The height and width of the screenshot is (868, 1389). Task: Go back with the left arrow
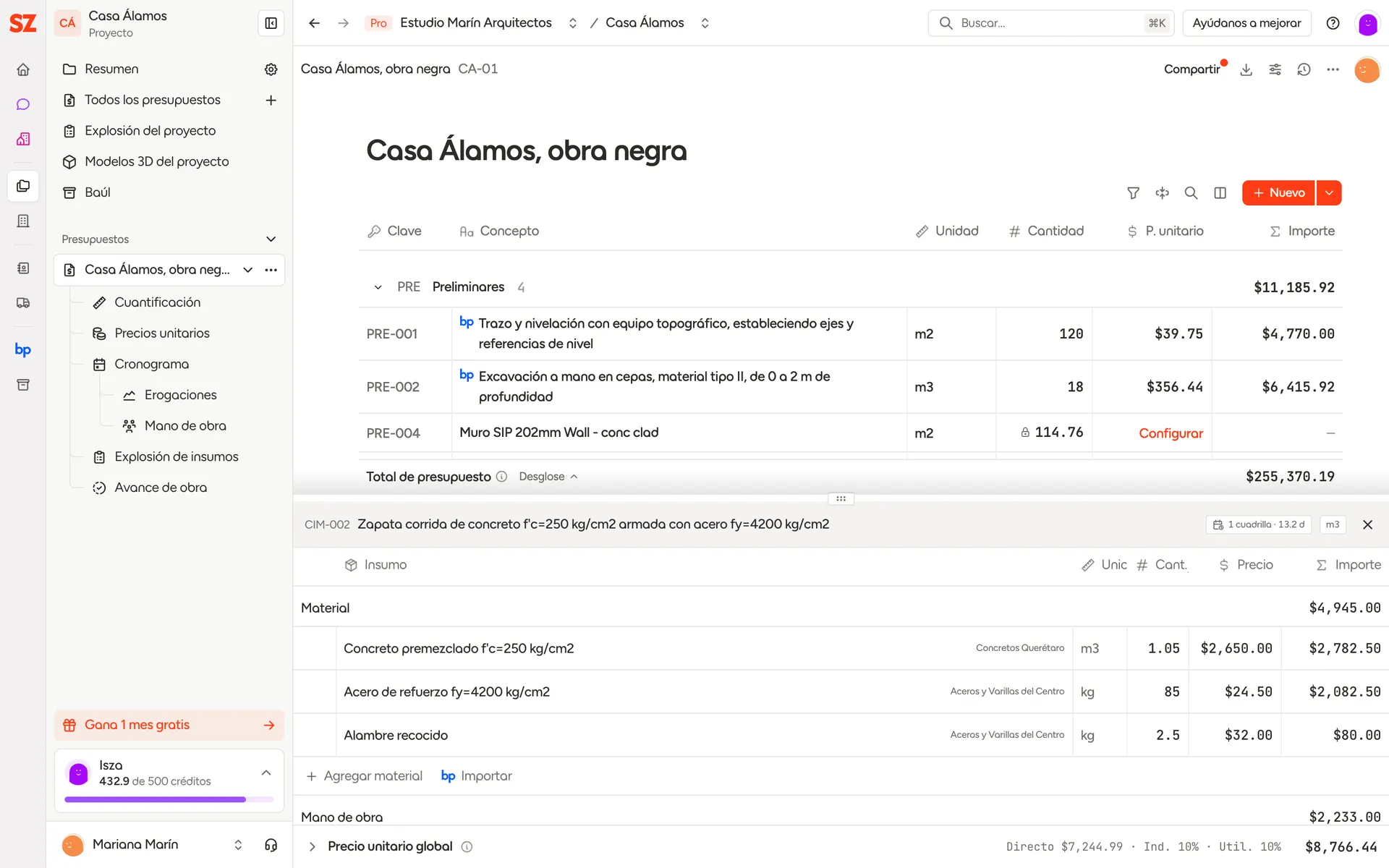click(x=314, y=23)
